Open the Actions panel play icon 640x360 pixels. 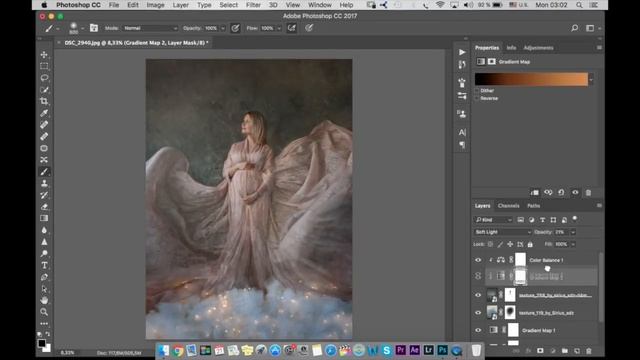(x=462, y=52)
